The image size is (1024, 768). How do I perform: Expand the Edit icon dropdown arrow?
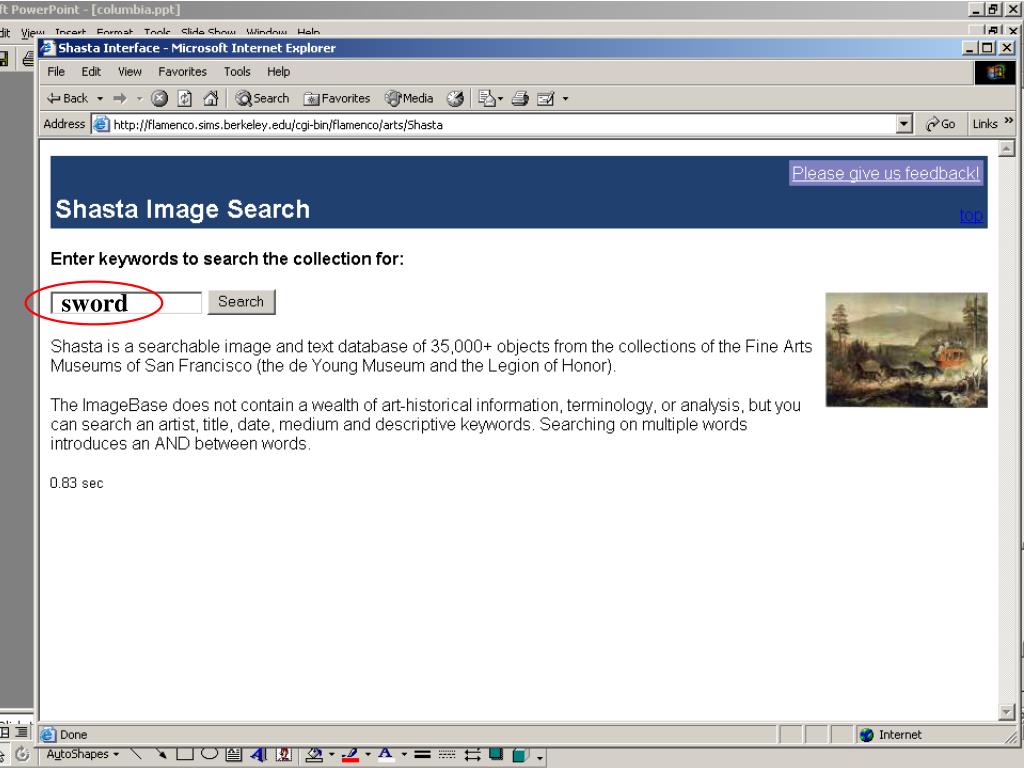pyautogui.click(x=566, y=99)
